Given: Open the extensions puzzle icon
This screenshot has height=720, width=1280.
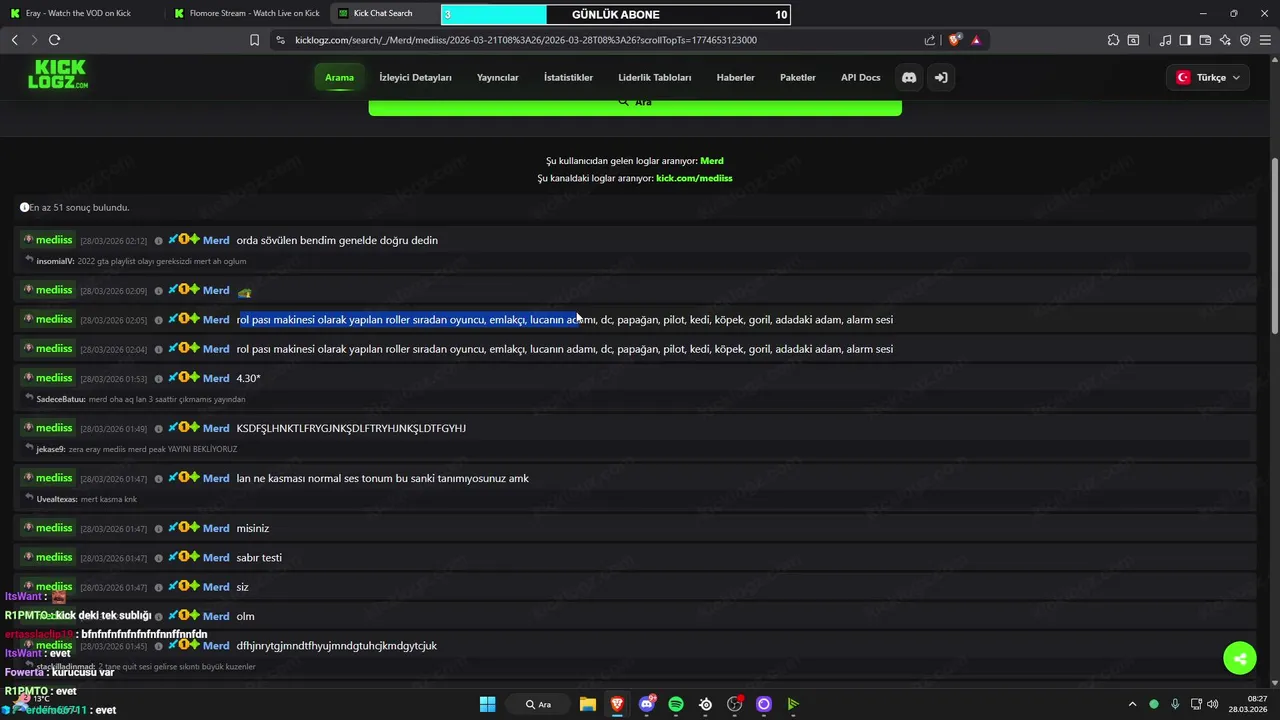Looking at the screenshot, I should tap(1113, 40).
